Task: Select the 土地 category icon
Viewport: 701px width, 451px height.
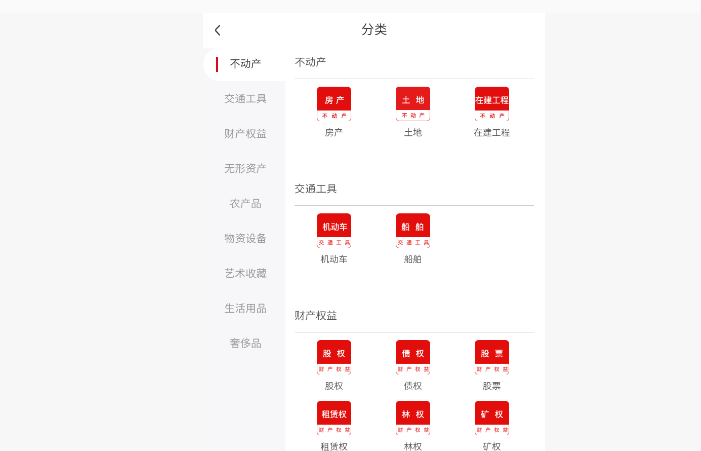Action: coord(413,105)
